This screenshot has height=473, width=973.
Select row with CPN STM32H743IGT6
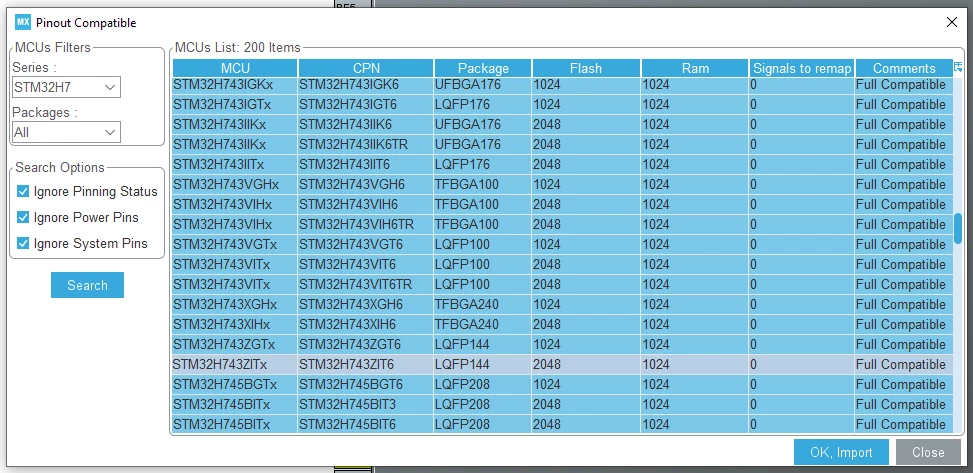pyautogui.click(x=562, y=104)
